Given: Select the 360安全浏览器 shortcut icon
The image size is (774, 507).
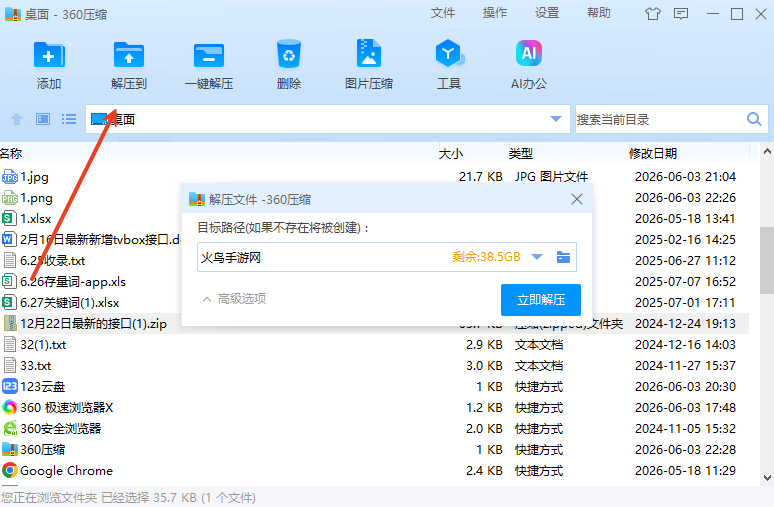Looking at the screenshot, I should pyautogui.click(x=9, y=429).
